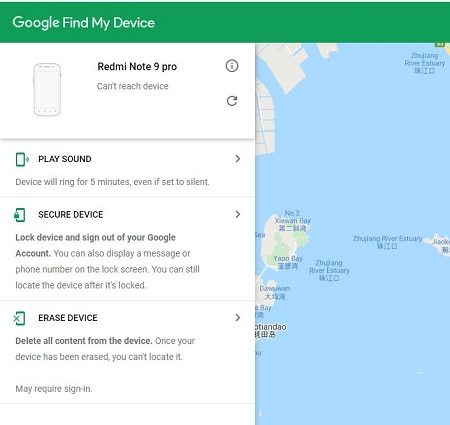Click the Dawuwan map label
The image size is (450, 425).
[x=275, y=292]
